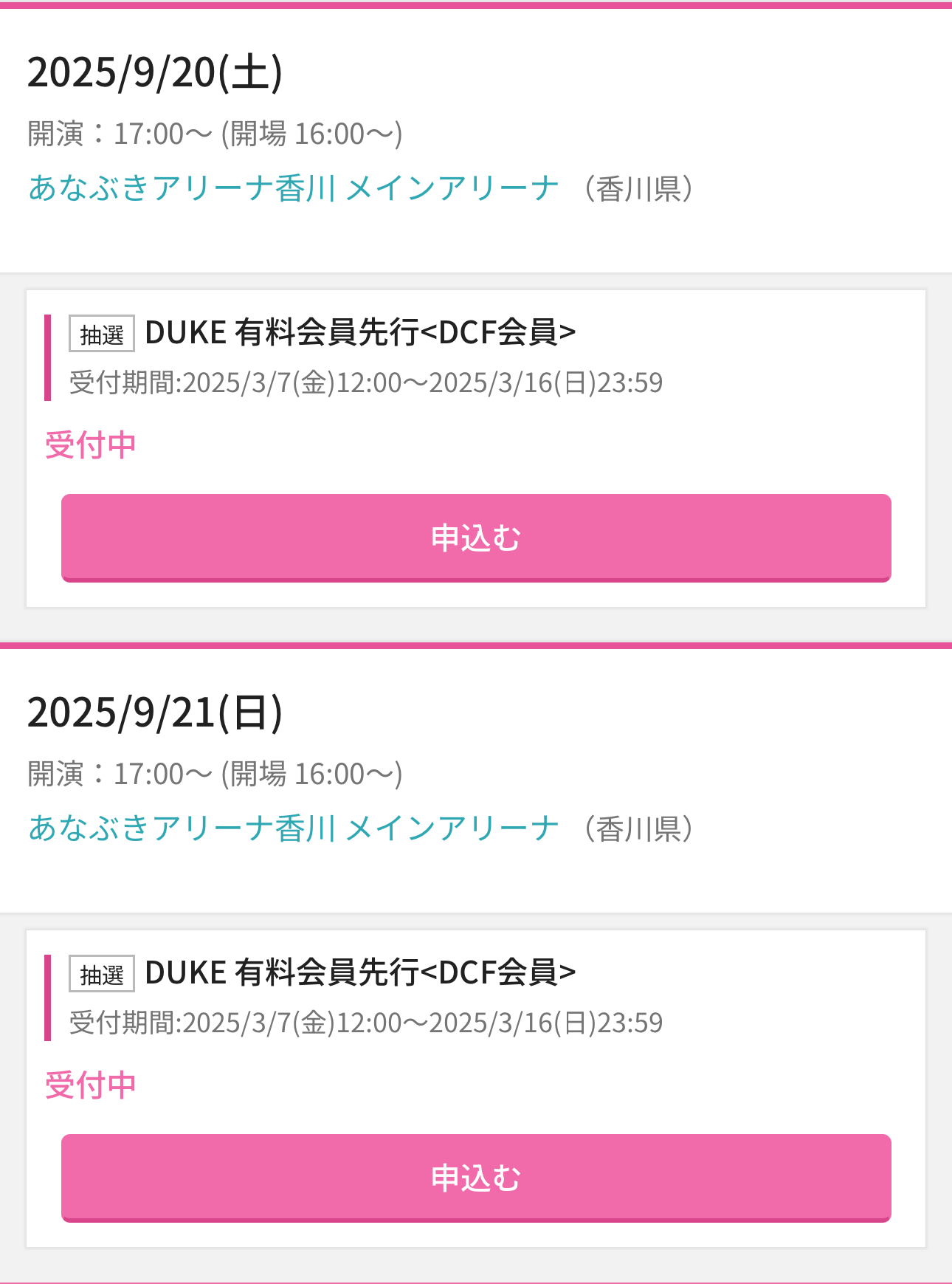Select the 2025/9/20(土) date heading
Image resolution: width=952 pixels, height=1284 pixels.
tap(155, 72)
